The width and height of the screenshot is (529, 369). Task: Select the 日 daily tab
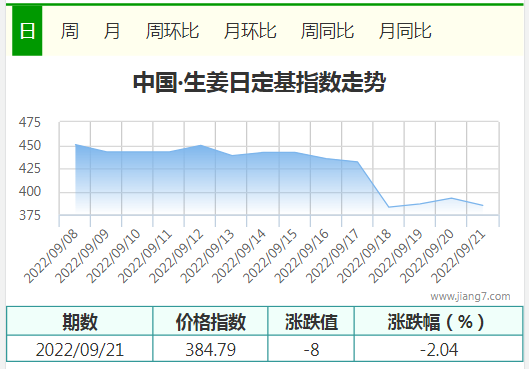click(x=27, y=31)
